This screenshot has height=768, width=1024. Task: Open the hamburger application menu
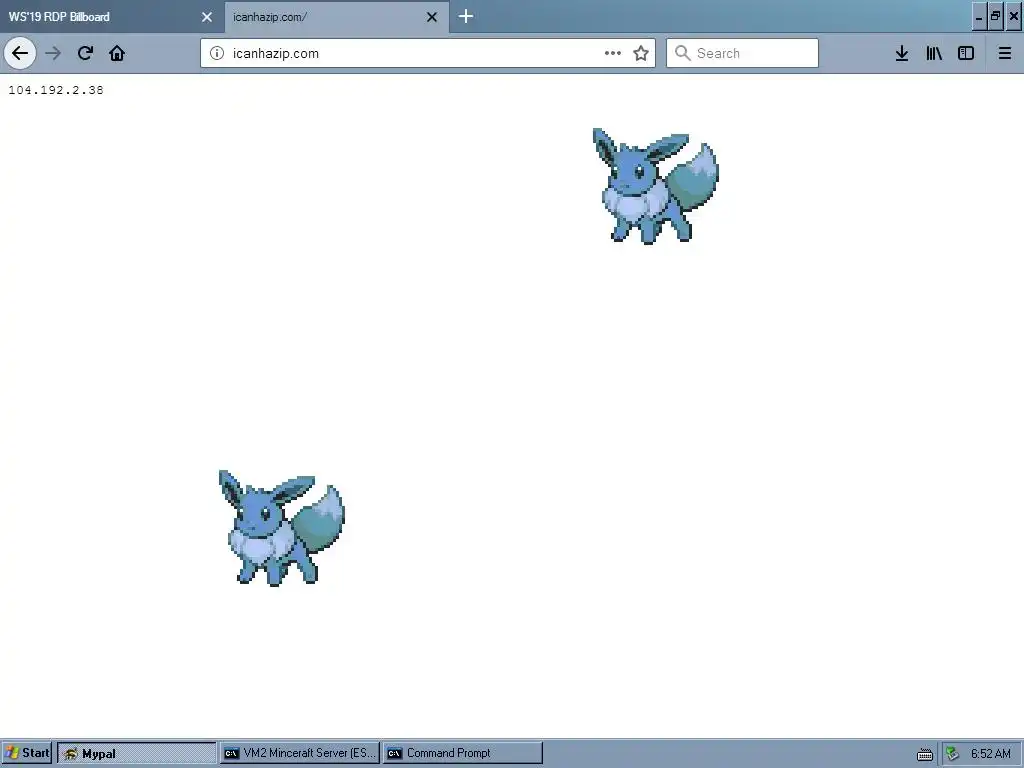click(x=1004, y=53)
